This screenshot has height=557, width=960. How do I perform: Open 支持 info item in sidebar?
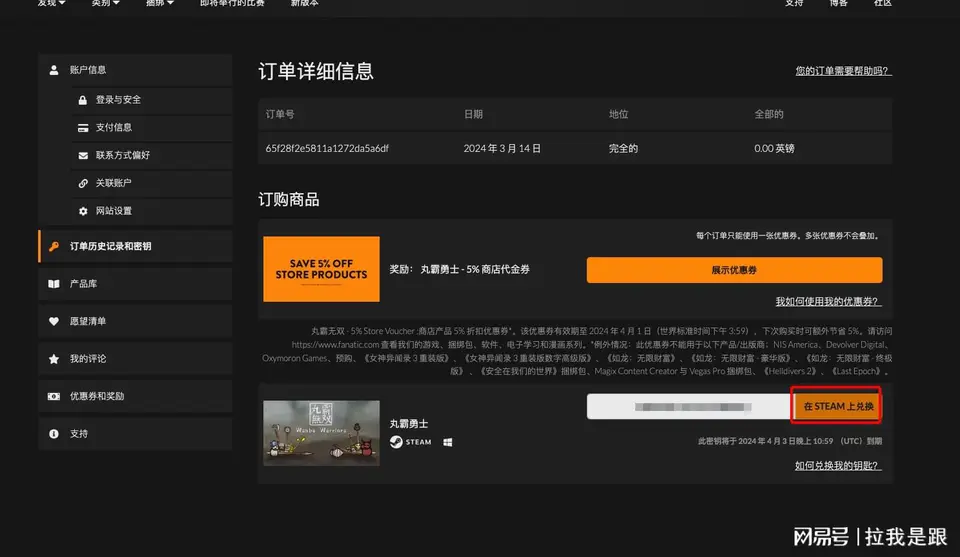coord(135,434)
